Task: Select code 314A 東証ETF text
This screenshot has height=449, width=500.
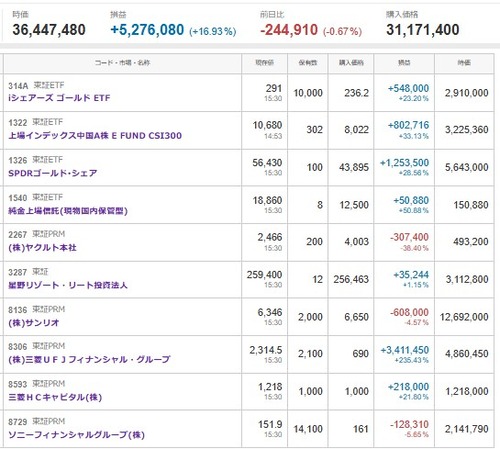Action: [36, 86]
